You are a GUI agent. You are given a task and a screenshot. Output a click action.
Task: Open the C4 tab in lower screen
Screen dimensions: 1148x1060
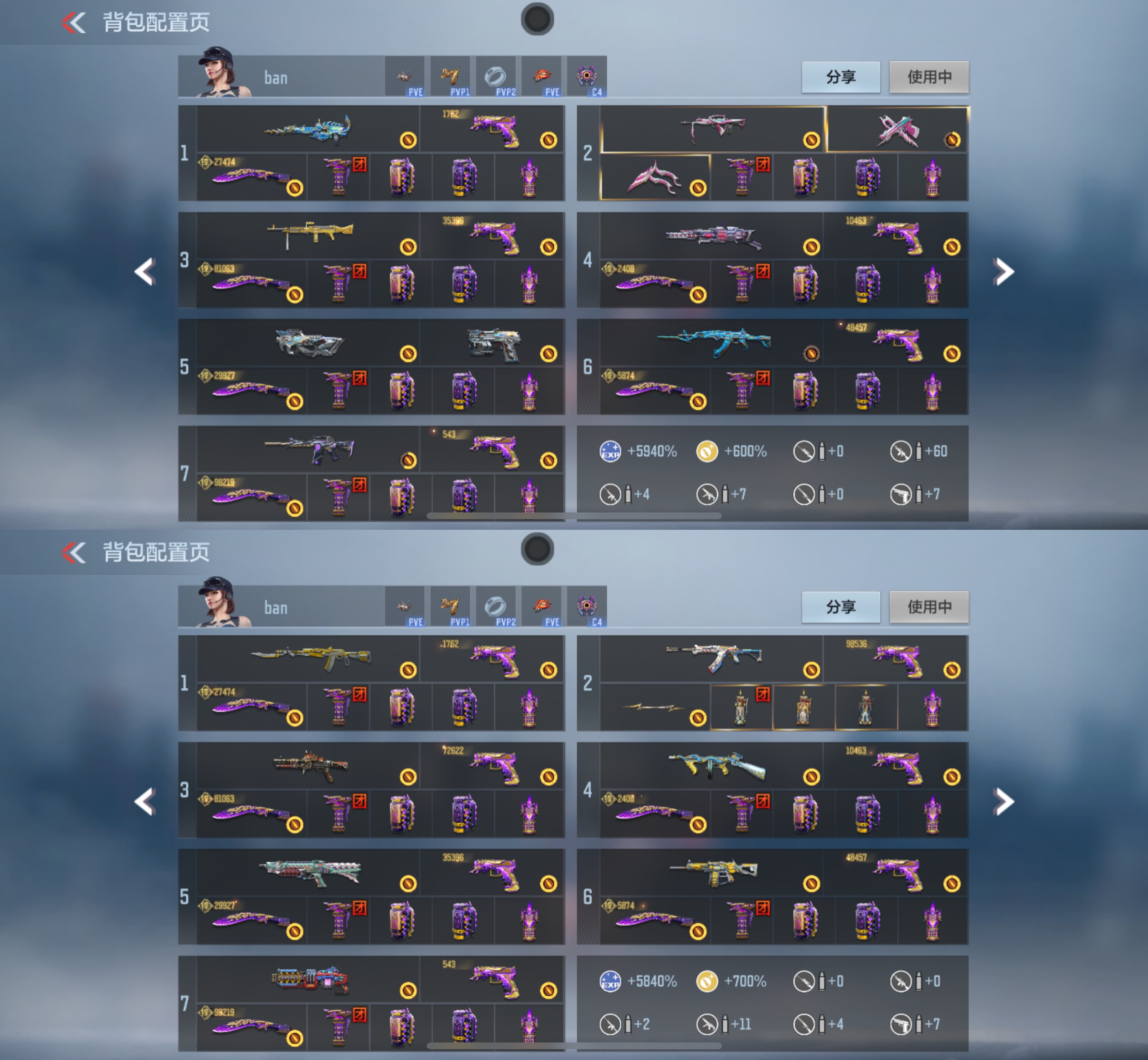586,607
